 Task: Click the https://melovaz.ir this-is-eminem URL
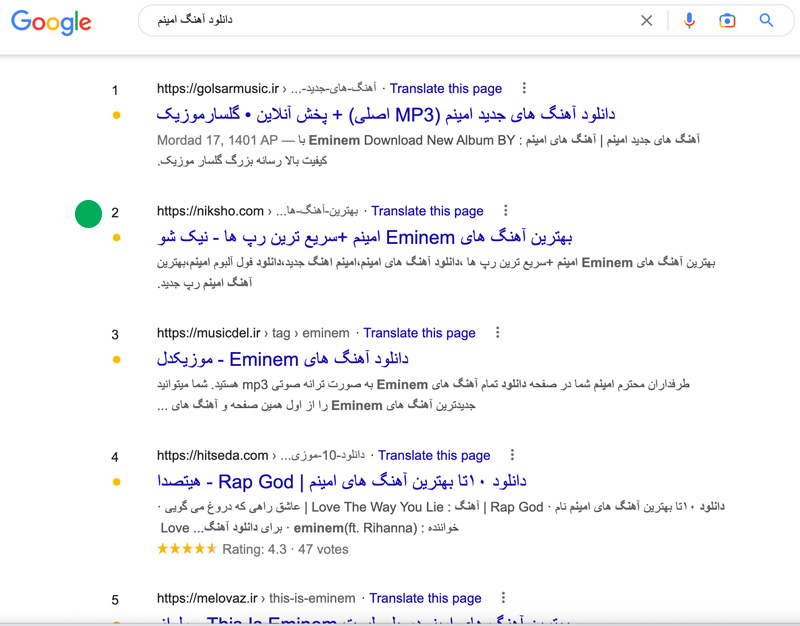[x=256, y=598]
